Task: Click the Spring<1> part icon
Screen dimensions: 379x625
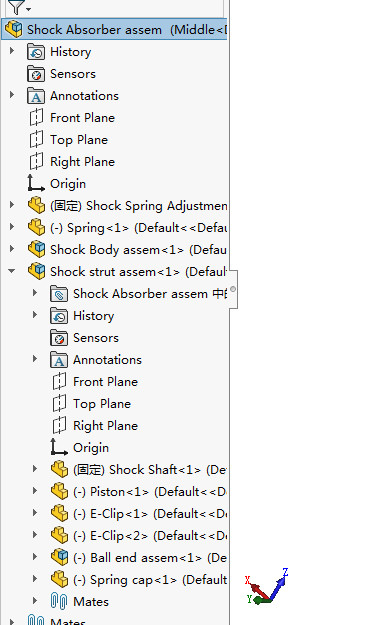Action: (36, 227)
